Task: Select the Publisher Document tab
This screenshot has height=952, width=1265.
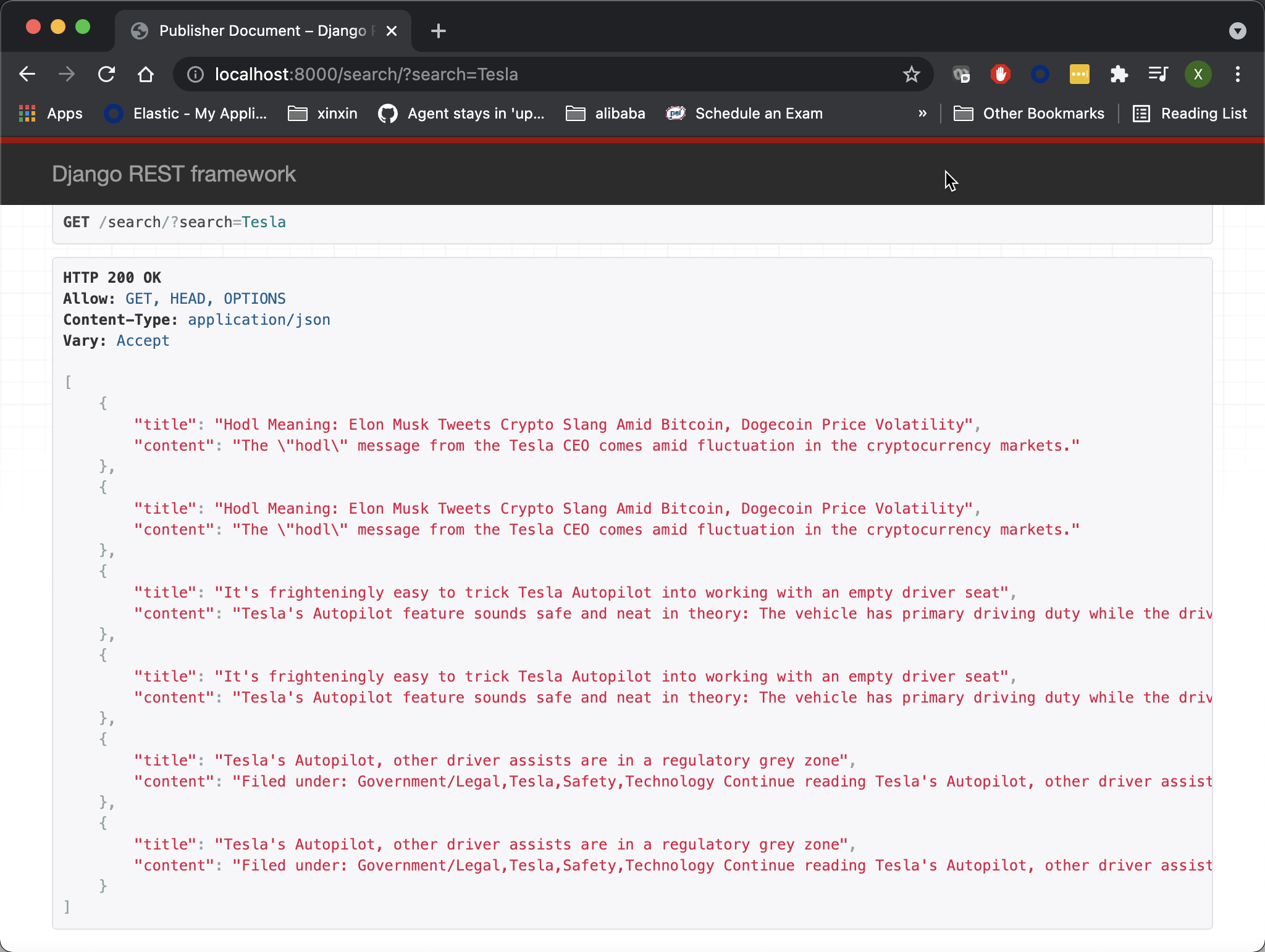Action: tap(259, 31)
